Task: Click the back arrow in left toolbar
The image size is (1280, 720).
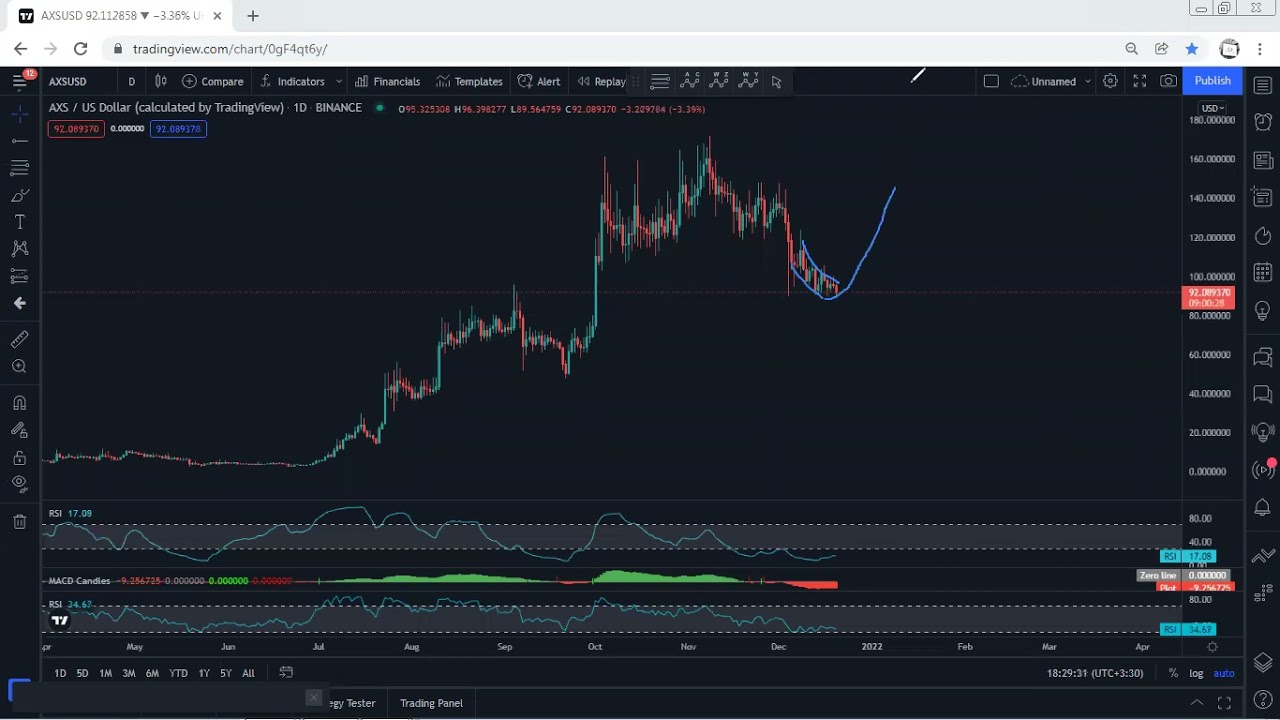Action: point(19,303)
